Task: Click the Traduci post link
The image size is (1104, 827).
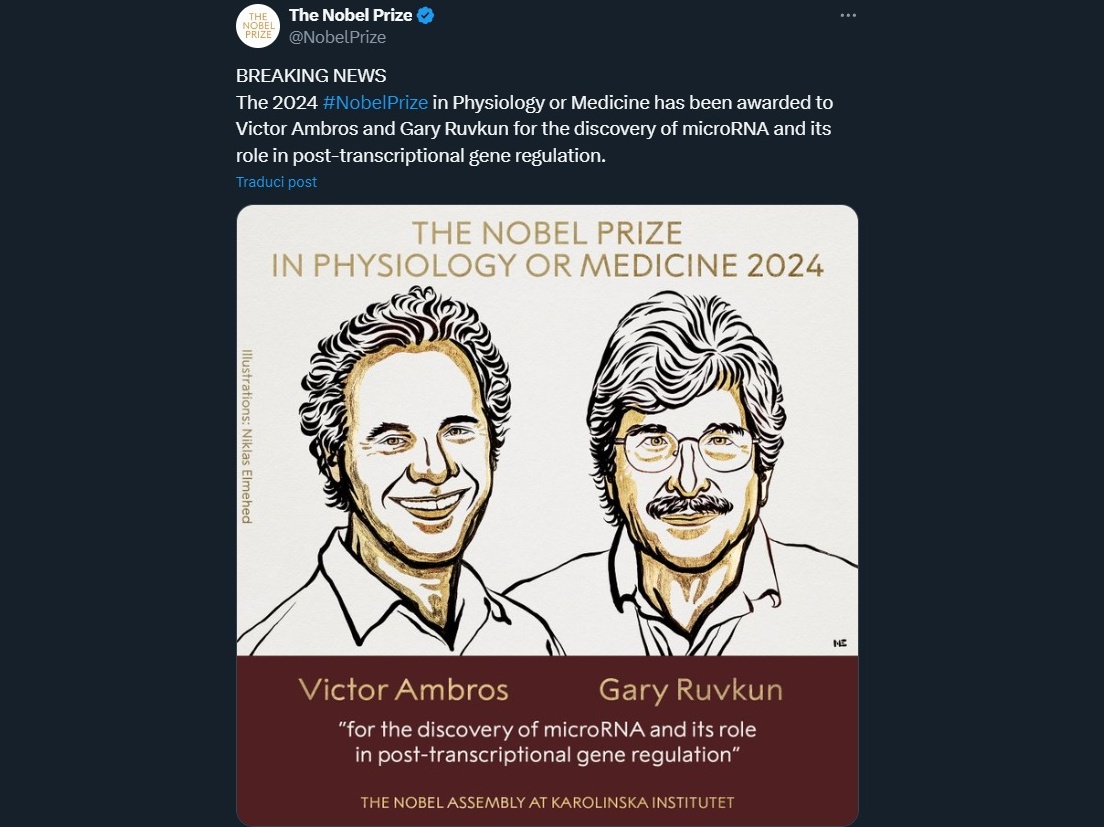Action: point(276,182)
